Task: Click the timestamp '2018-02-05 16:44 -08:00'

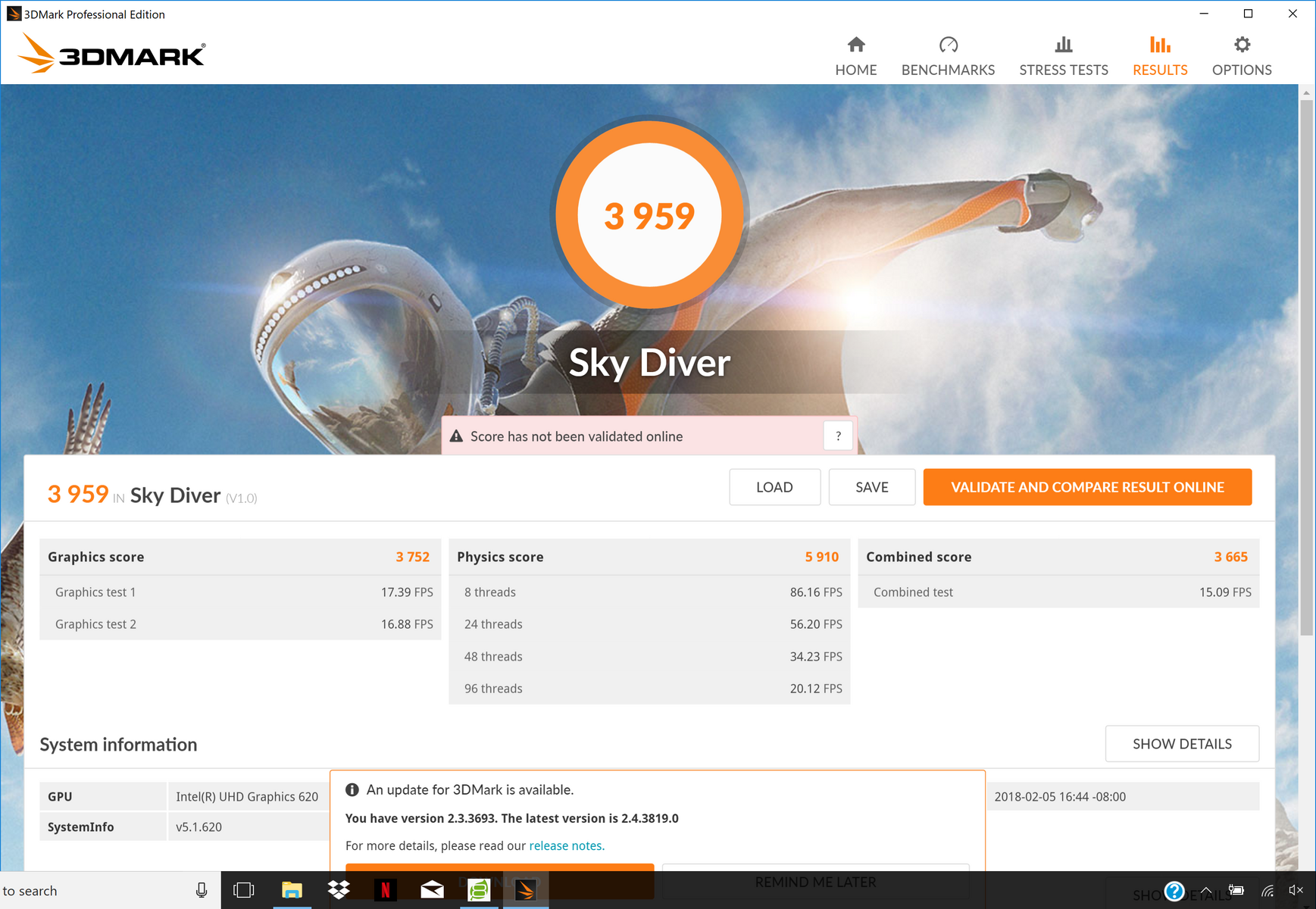Action: tap(1060, 797)
